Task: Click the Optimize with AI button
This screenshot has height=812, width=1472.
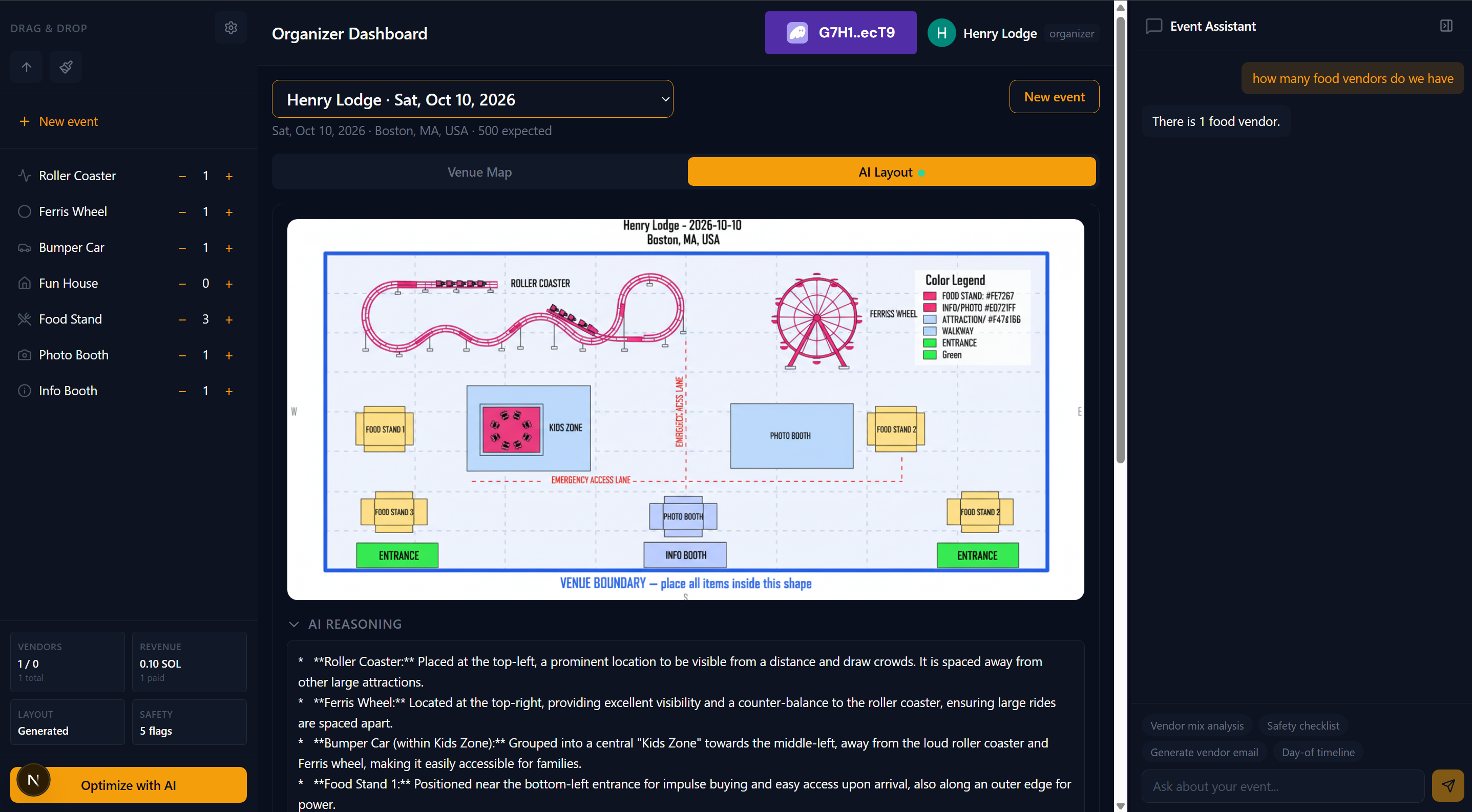Action: [128, 785]
